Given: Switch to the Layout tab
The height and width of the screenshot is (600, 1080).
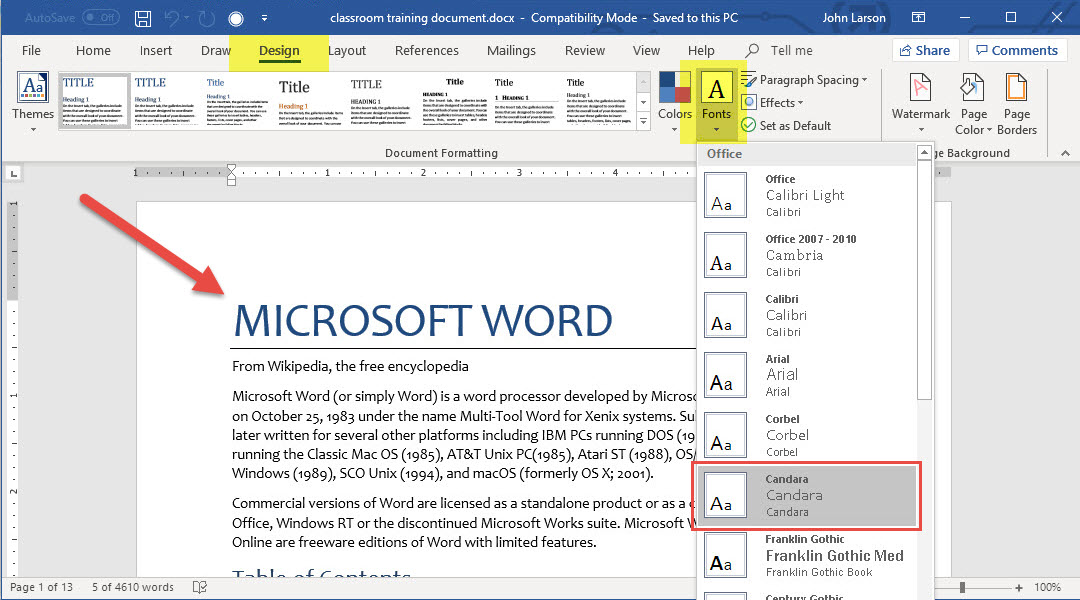Looking at the screenshot, I should (x=347, y=51).
